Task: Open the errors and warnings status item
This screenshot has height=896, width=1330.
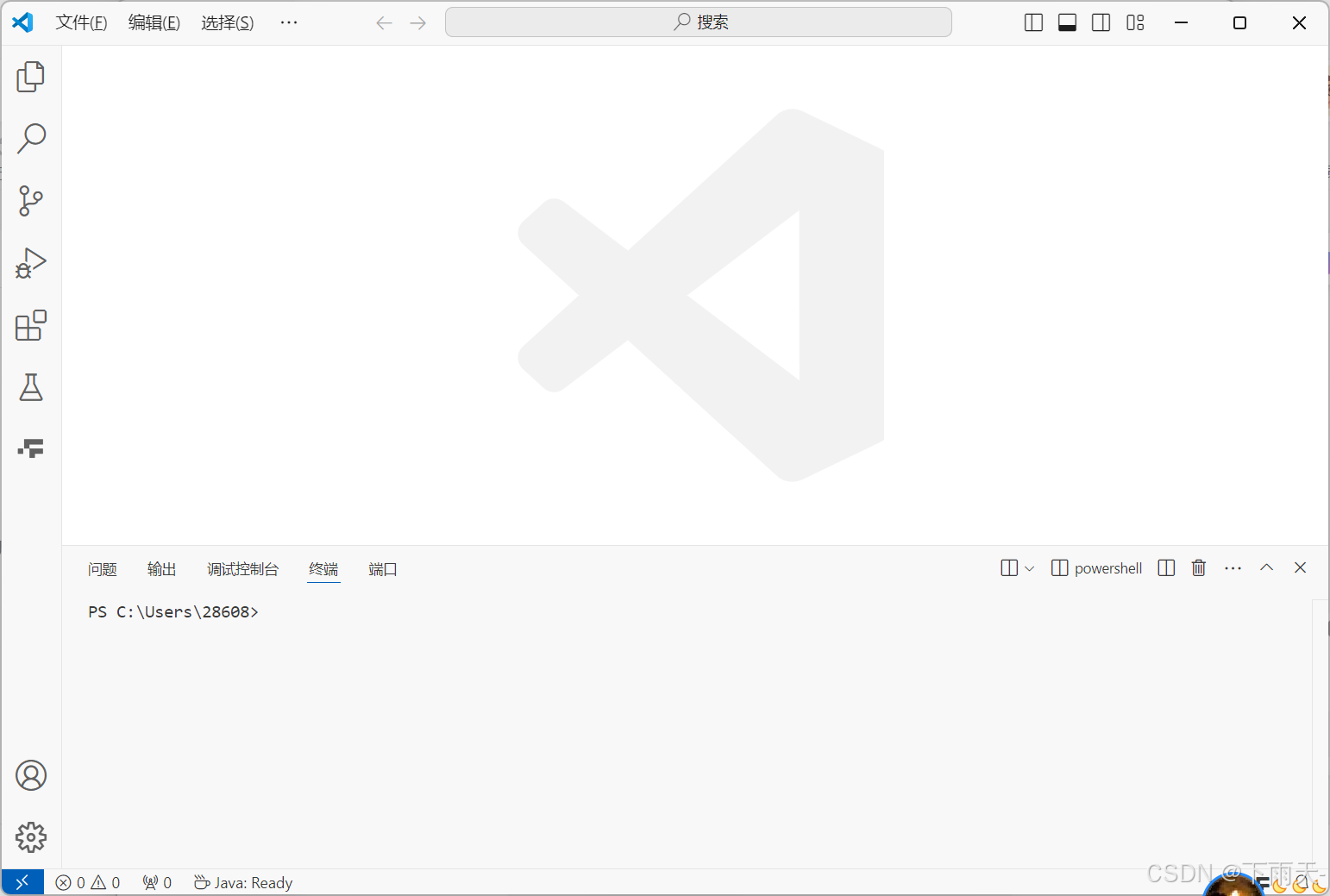Action: tap(88, 882)
